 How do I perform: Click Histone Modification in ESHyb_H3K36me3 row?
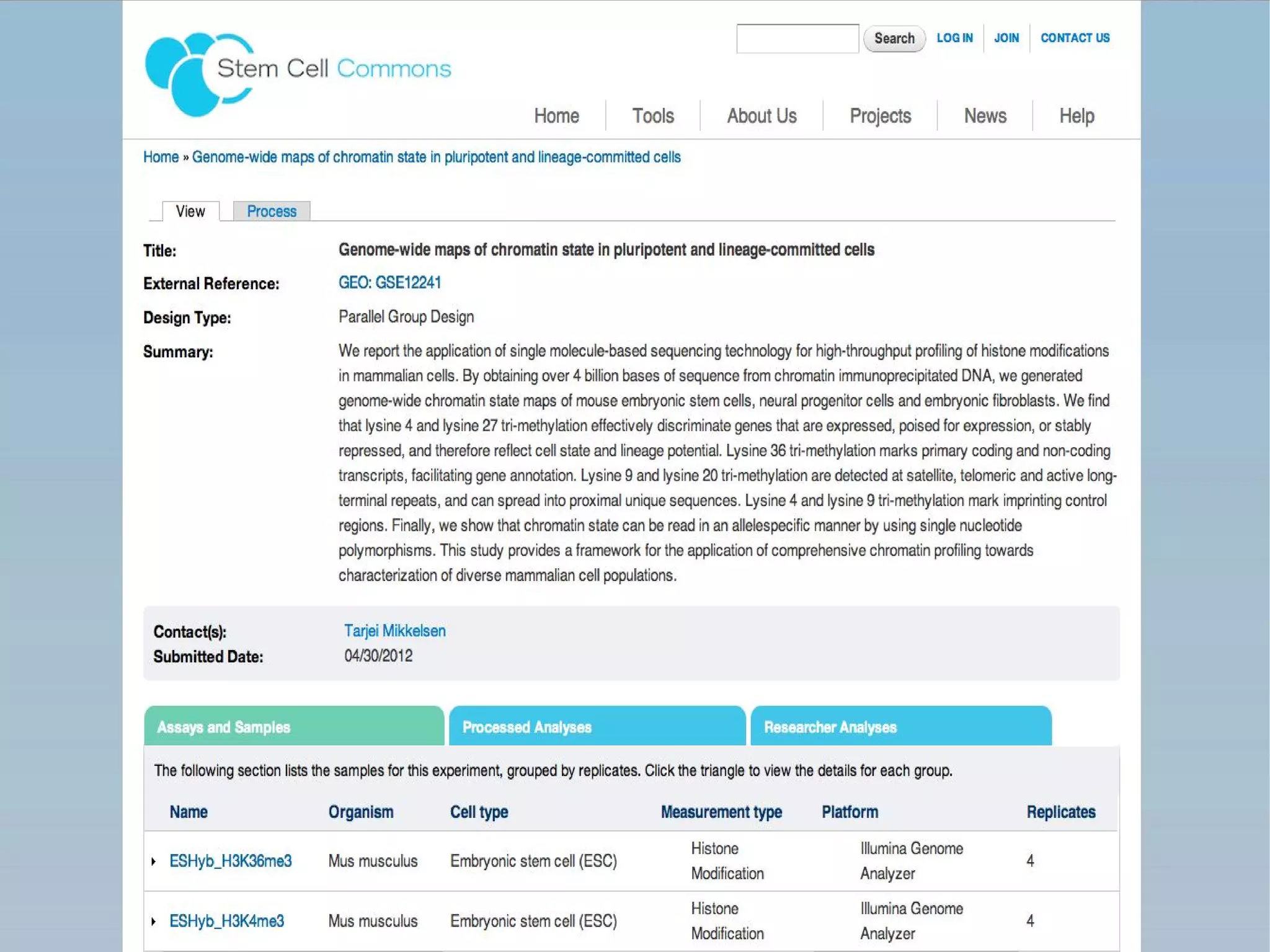pos(727,861)
